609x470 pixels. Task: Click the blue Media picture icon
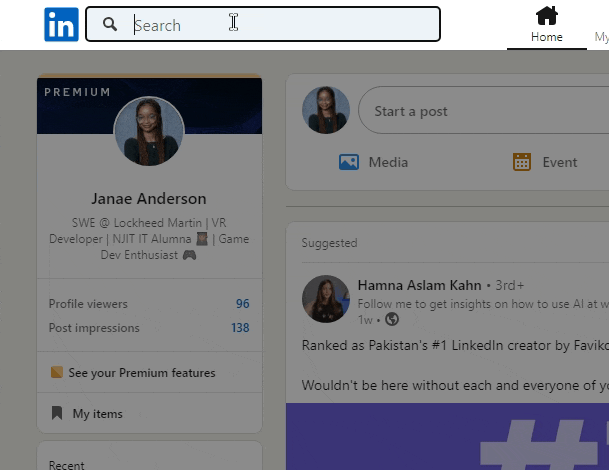point(349,162)
